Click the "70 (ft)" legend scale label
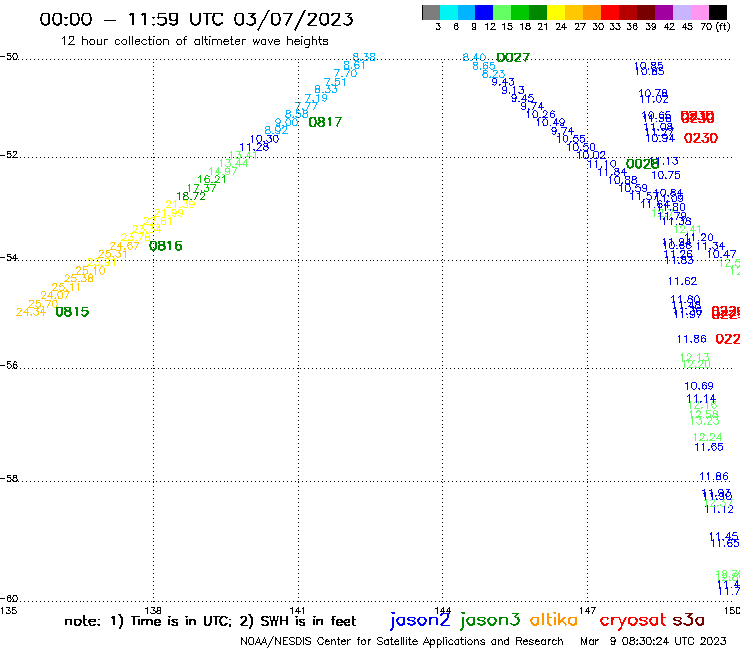Viewport: 740px width, 650px height. coord(715,26)
